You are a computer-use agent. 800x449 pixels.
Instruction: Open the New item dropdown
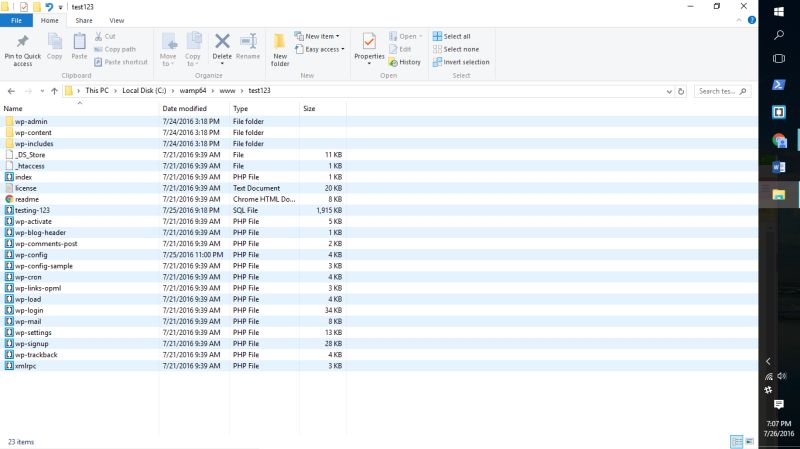pos(317,36)
